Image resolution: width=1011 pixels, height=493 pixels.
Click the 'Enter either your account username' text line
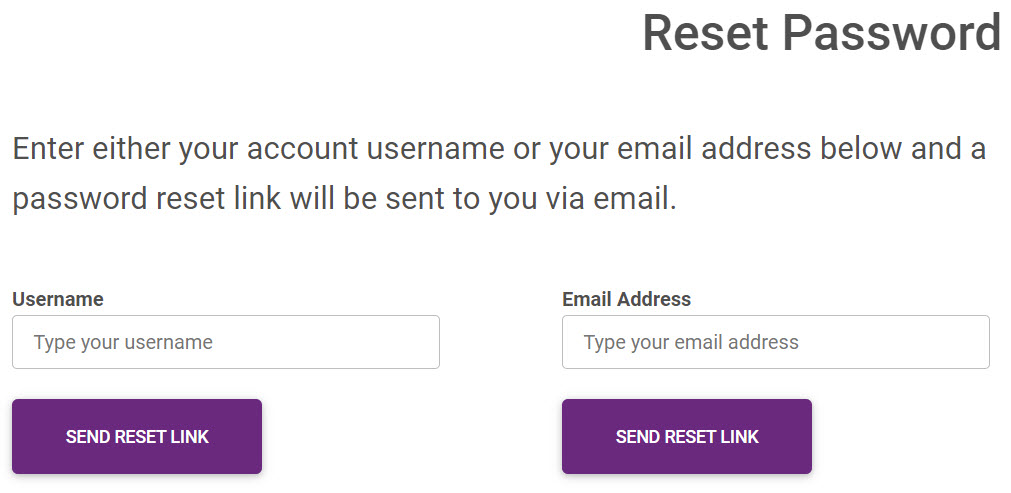point(498,150)
